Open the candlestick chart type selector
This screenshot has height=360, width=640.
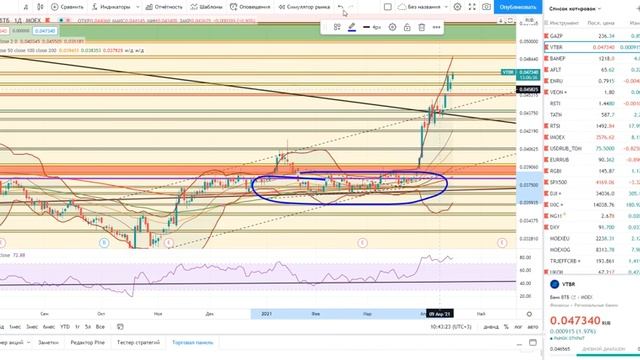pos(40,7)
